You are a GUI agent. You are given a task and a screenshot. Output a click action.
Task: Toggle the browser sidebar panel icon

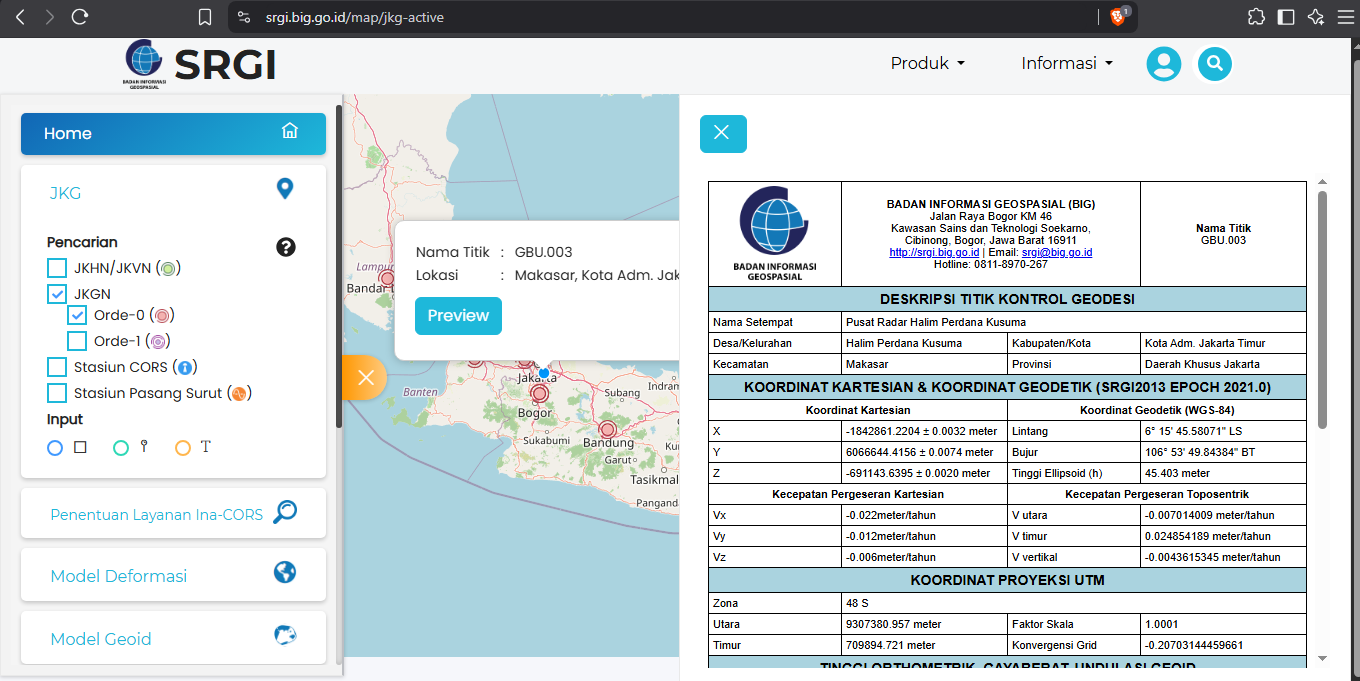pos(1286,17)
